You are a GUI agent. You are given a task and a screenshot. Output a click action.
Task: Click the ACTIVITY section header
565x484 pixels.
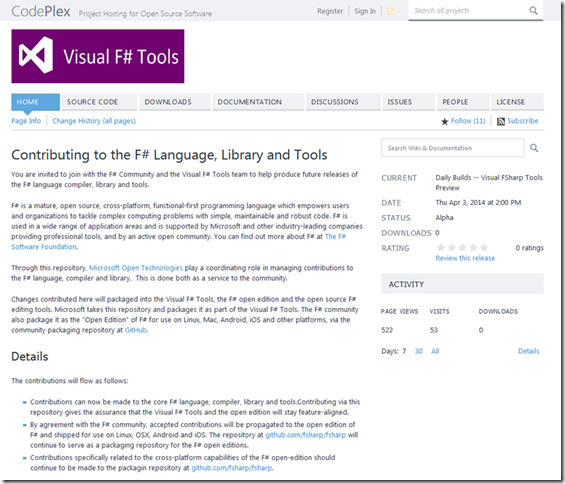coord(462,284)
